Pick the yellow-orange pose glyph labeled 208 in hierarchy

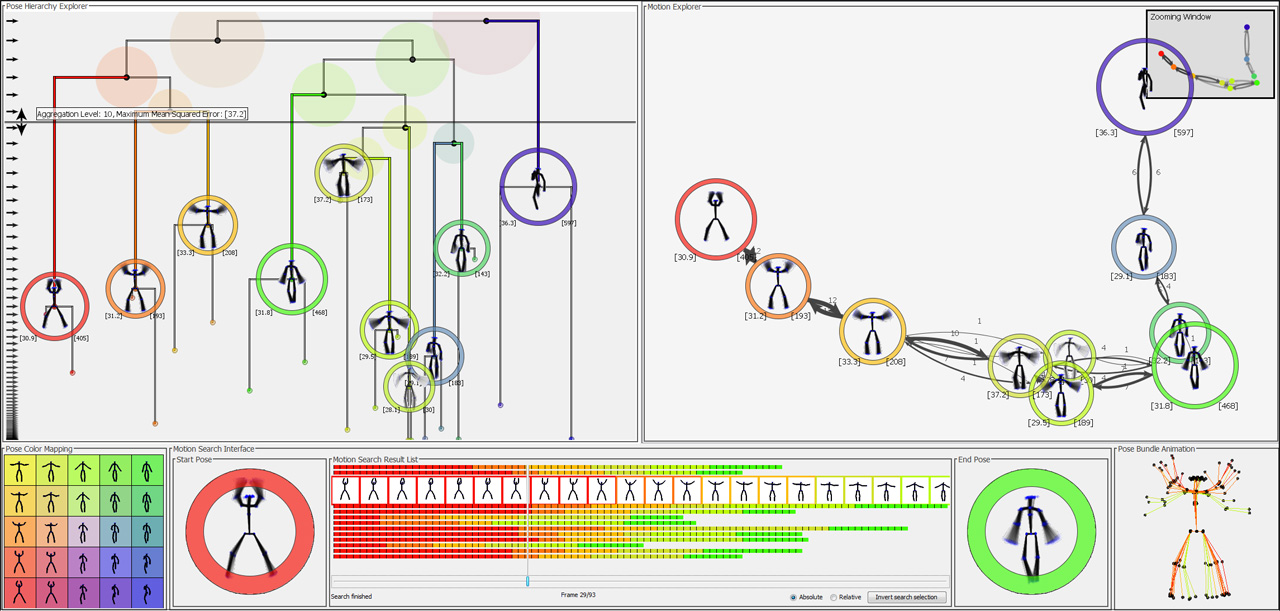[x=208, y=225]
